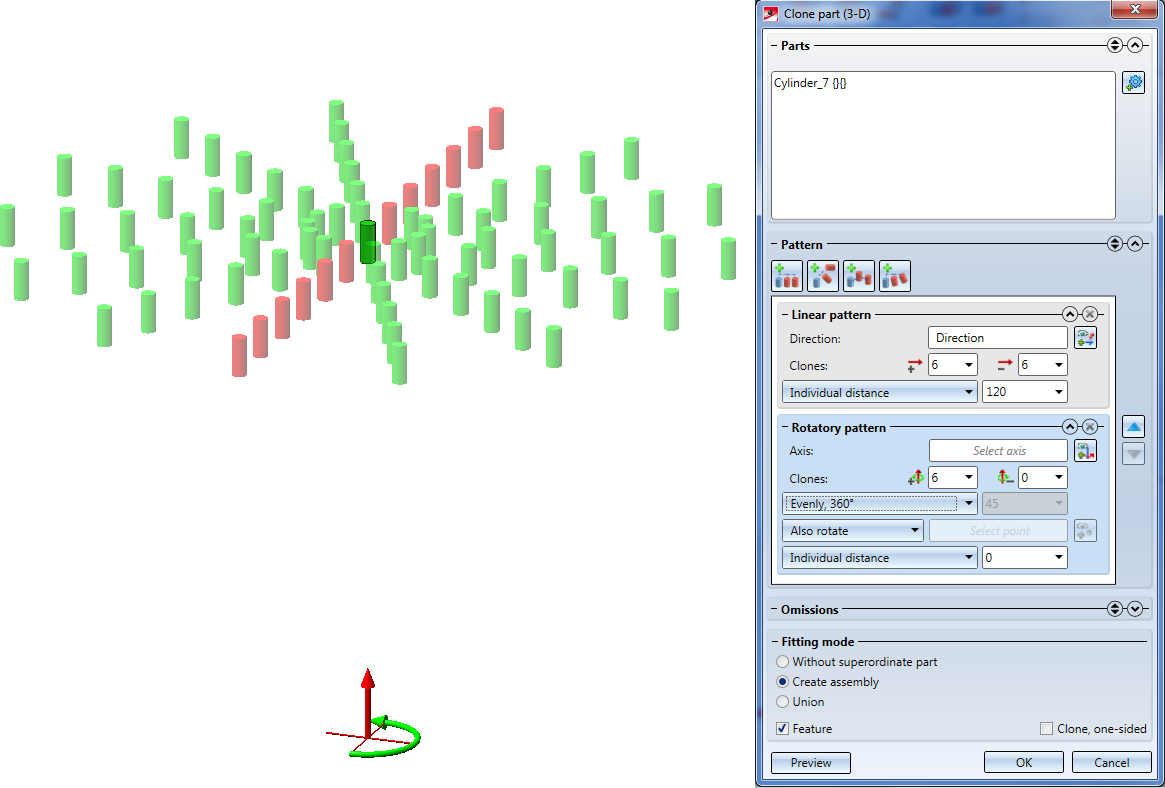Open Linear pattern positive clones dropdown
This screenshot has width=1165, height=788.
(969, 365)
